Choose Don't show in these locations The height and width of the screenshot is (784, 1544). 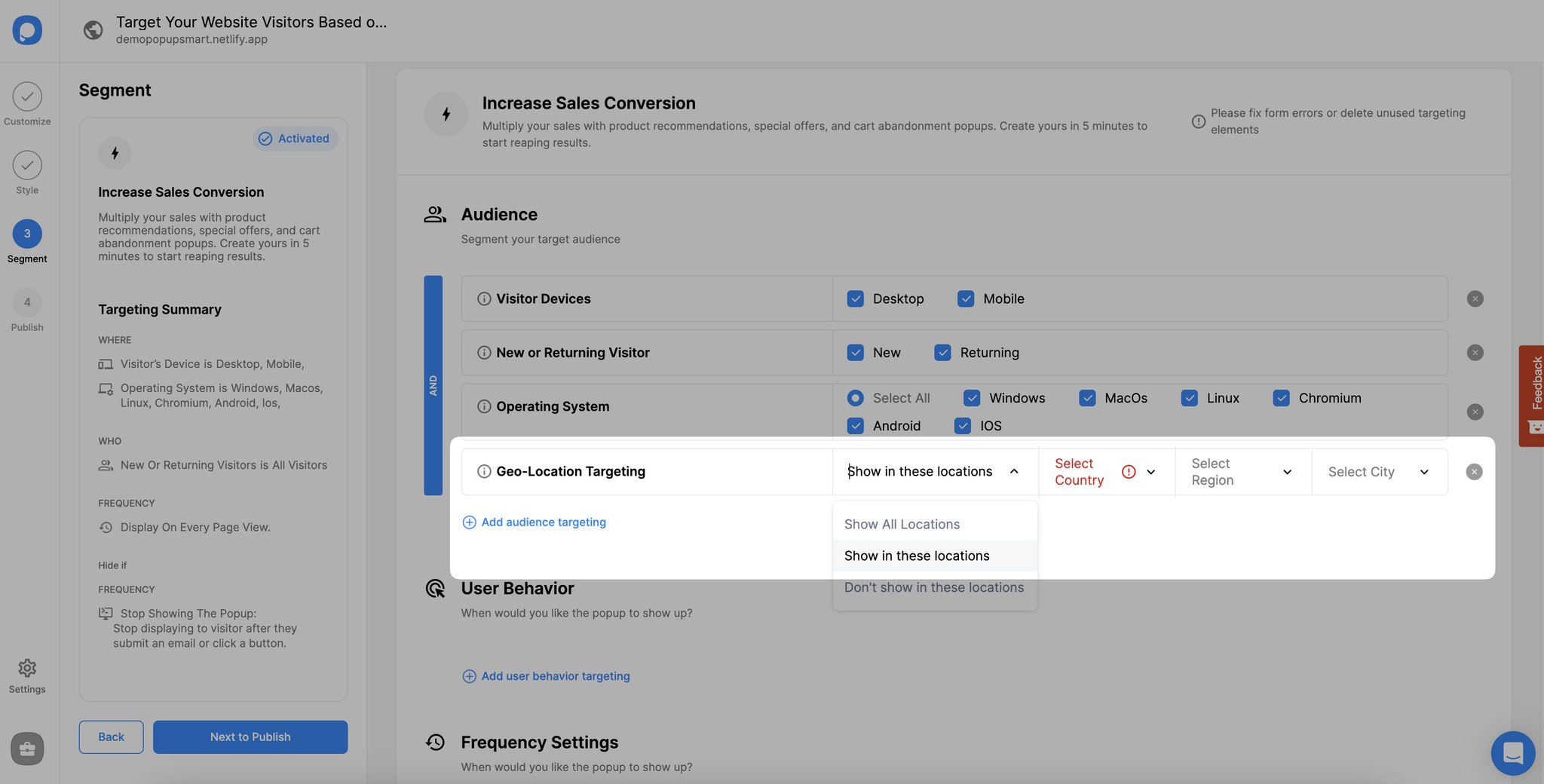point(935,587)
